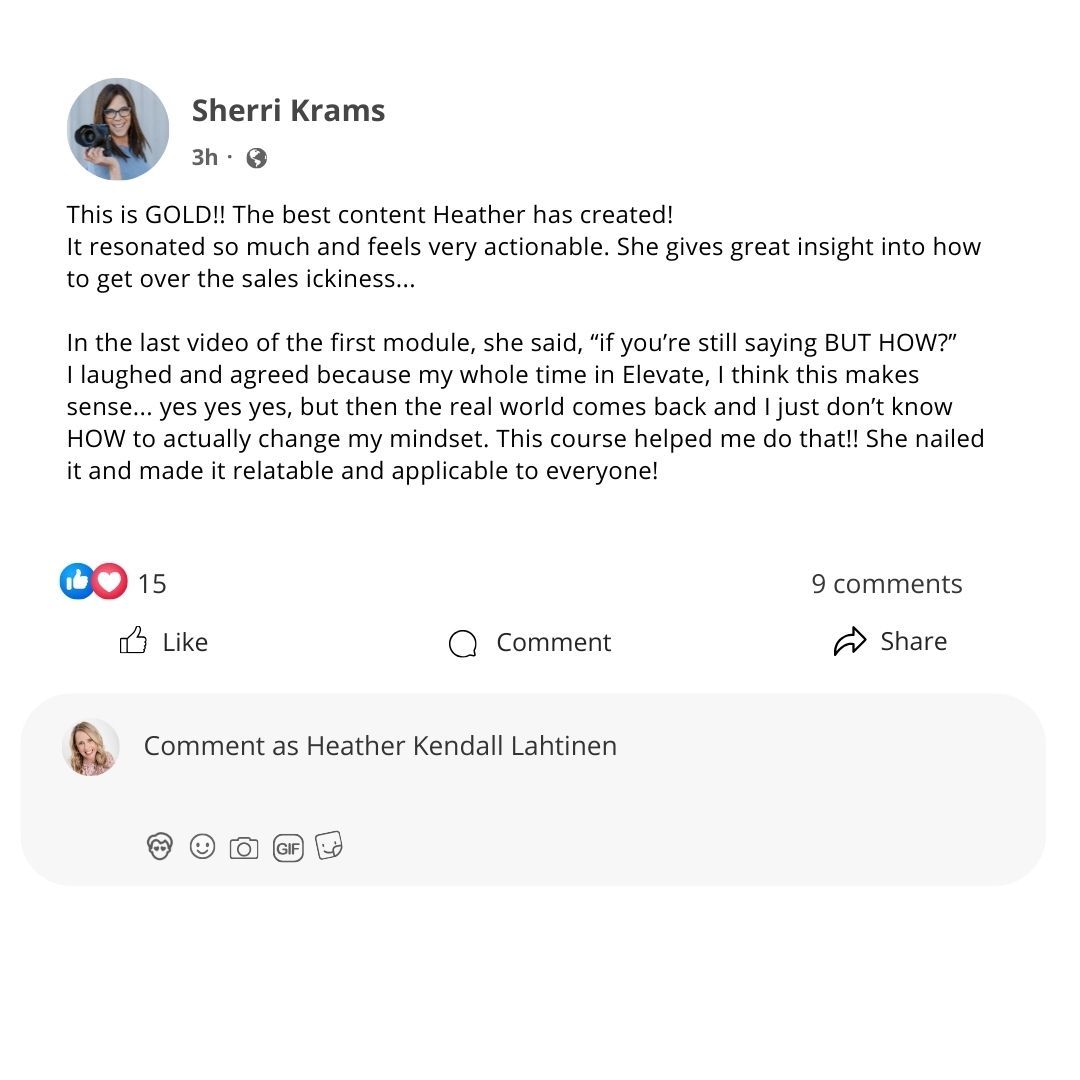The width and height of the screenshot is (1080, 1080).
Task: Click Sherri Krams' profile picture
Action: pos(118,129)
